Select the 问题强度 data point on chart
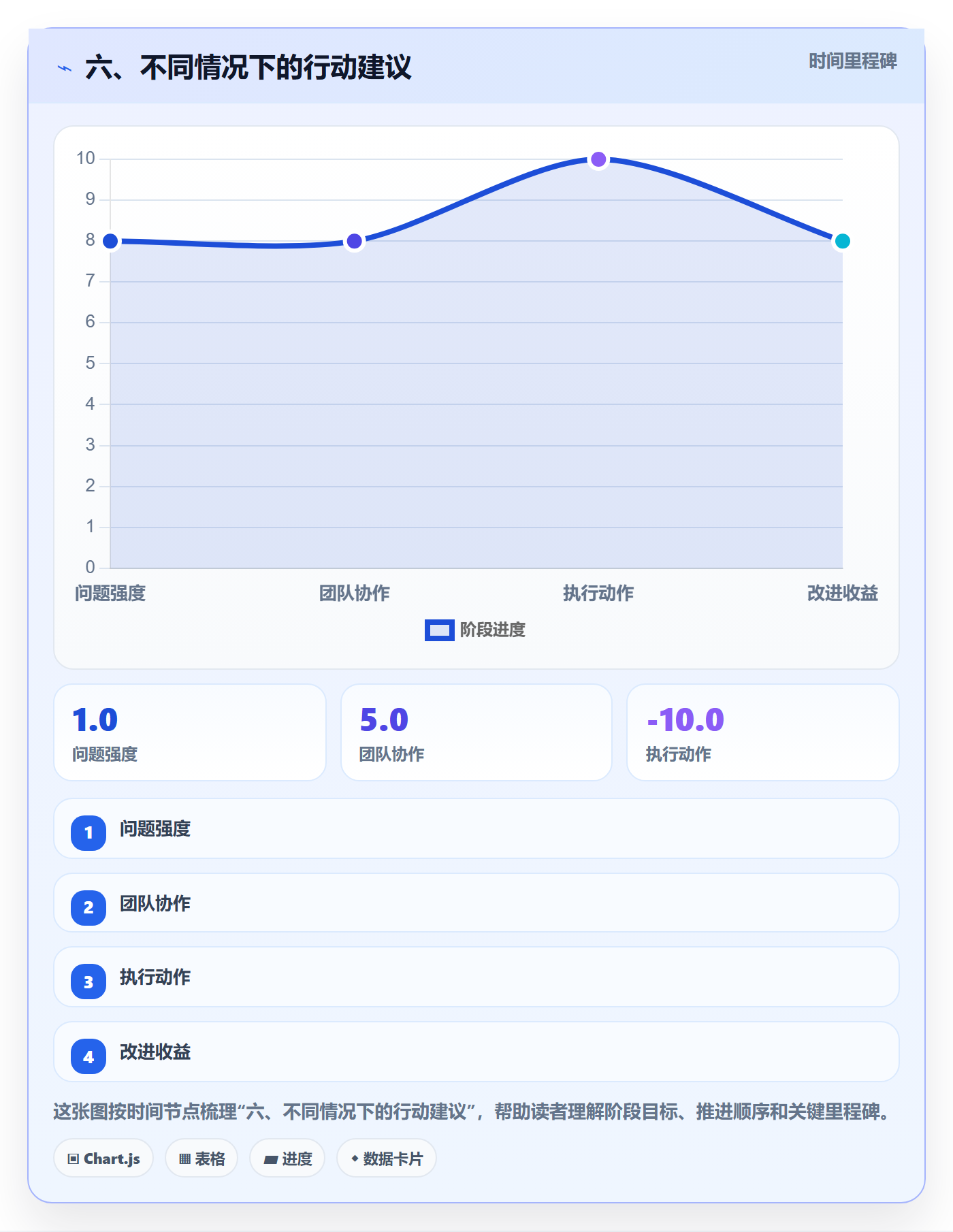 pos(110,241)
